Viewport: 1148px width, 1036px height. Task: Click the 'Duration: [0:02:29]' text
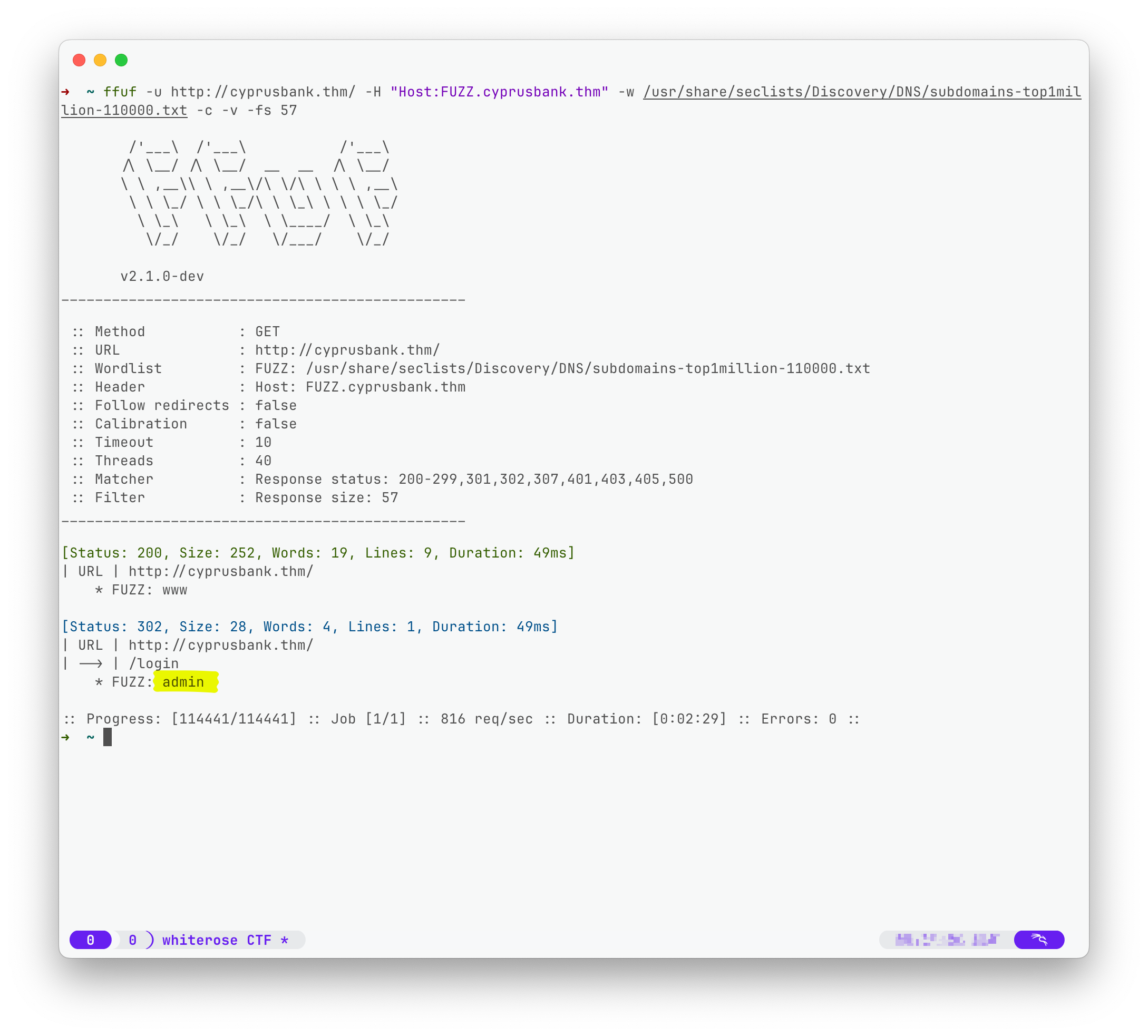point(647,719)
